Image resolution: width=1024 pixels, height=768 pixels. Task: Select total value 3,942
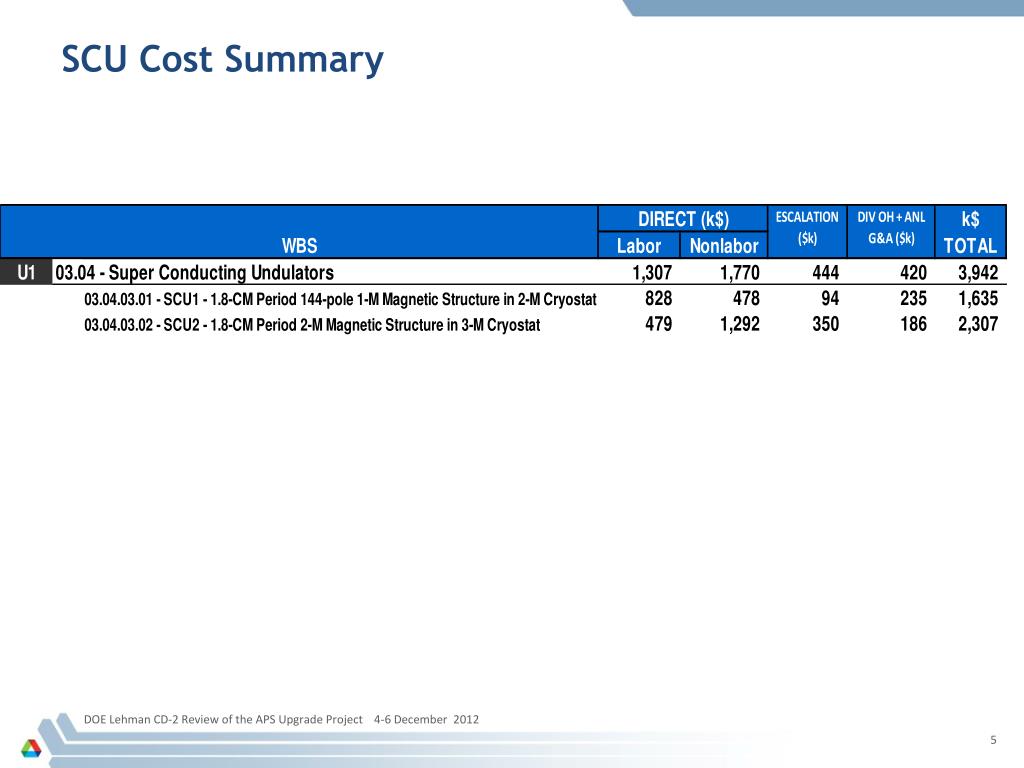tap(978, 272)
